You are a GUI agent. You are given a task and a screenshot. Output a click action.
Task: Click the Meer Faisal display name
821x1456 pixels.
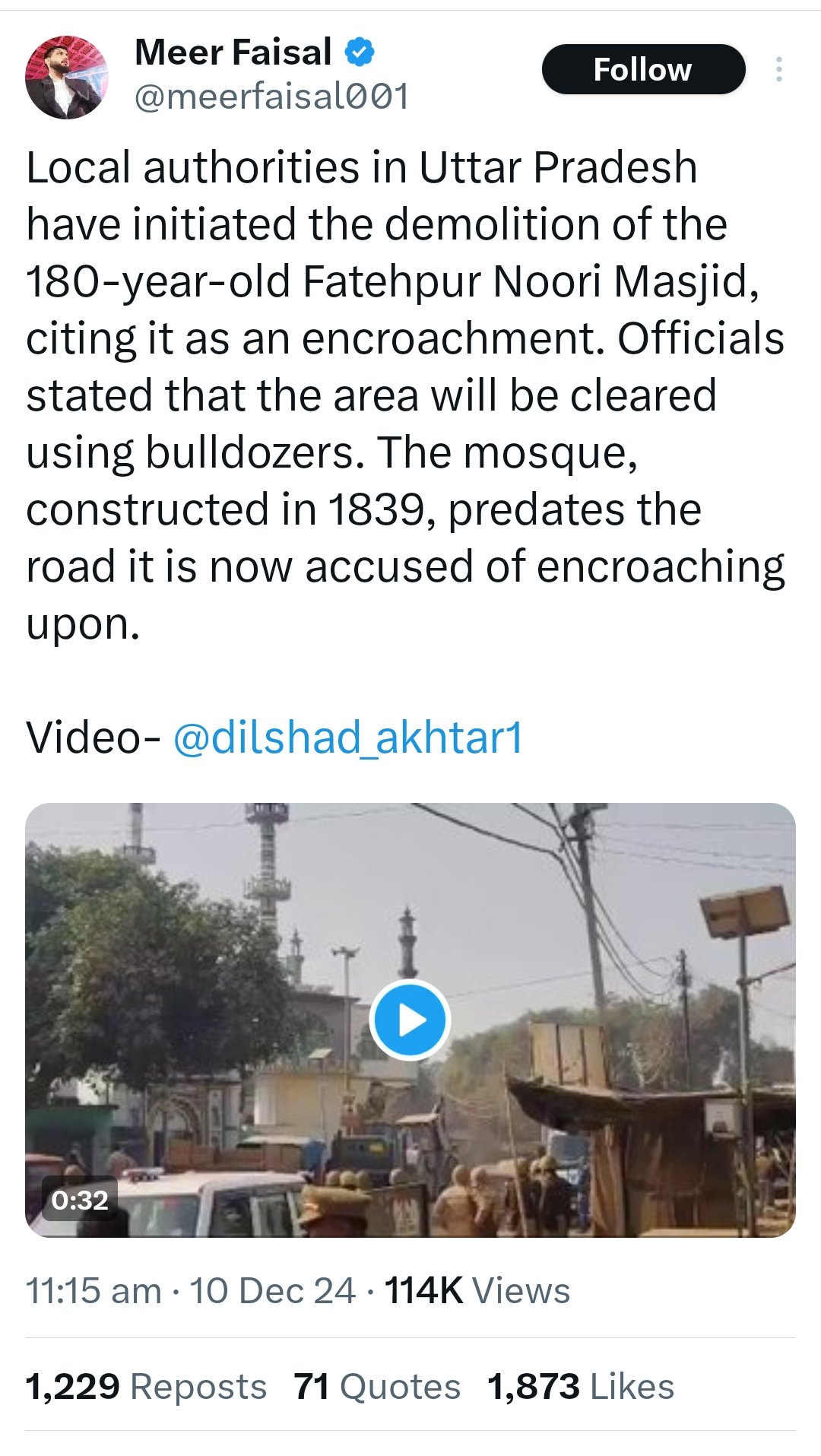(x=233, y=52)
